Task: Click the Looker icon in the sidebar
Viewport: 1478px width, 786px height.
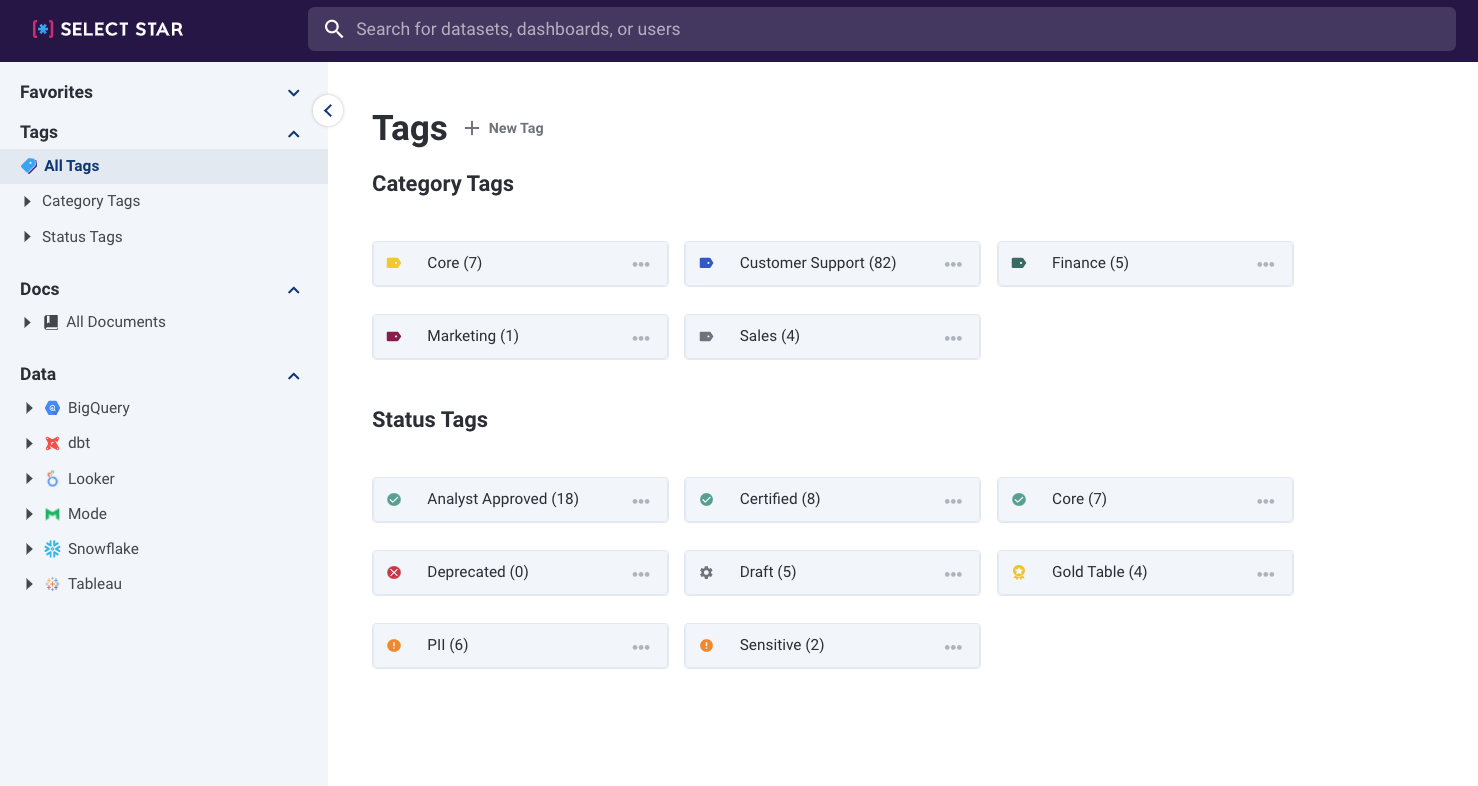Action: click(x=53, y=479)
